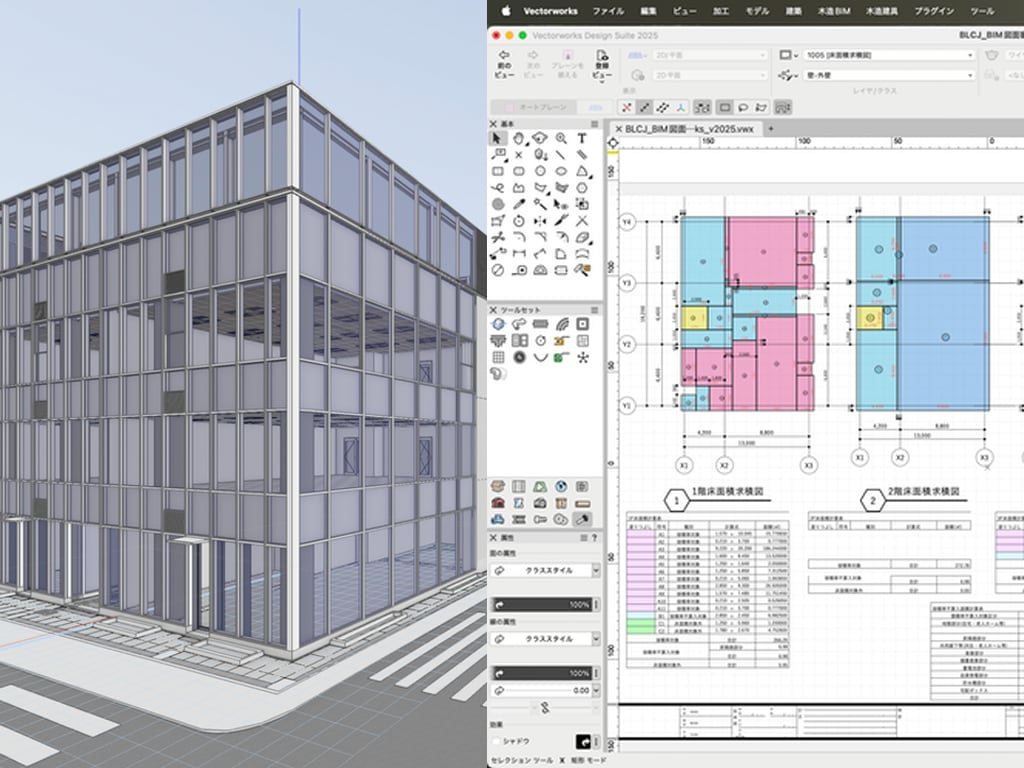The image size is (1024, 768).
Task: Click the 前のビュー button
Action: [504, 65]
